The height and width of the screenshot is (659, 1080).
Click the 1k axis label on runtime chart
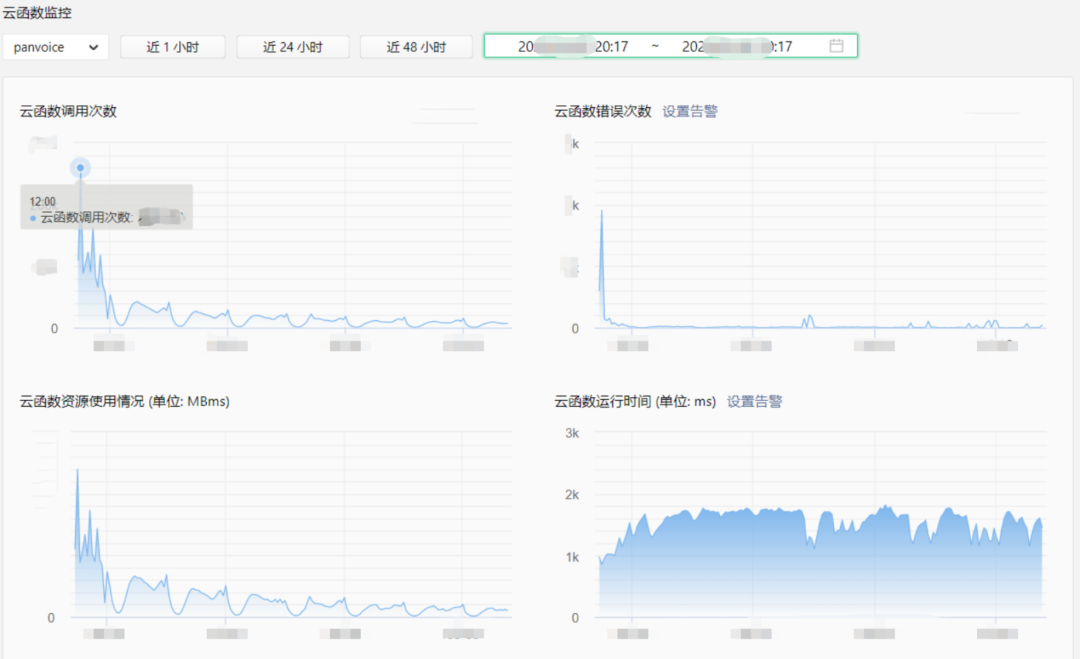572,556
